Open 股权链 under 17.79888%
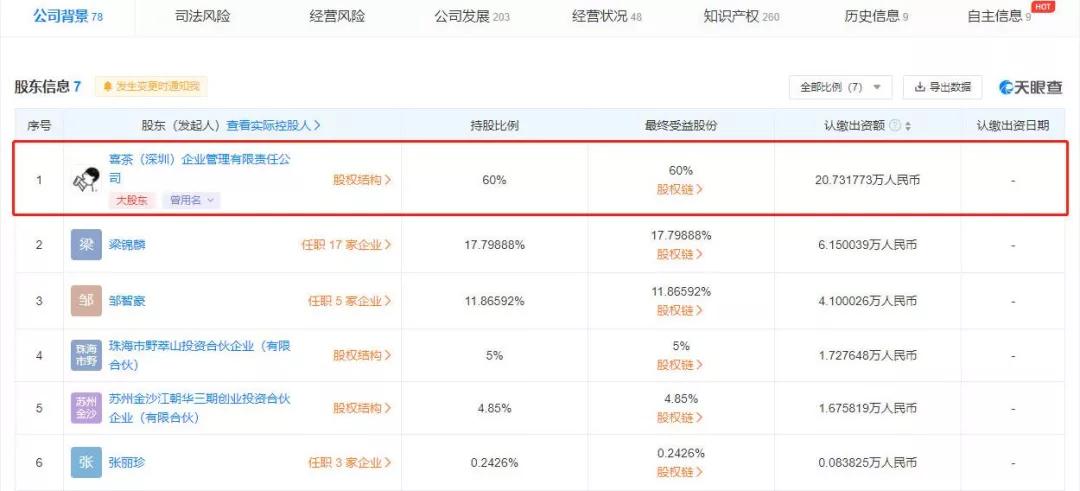Image resolution: width=1080 pixels, height=491 pixels. pos(680,253)
